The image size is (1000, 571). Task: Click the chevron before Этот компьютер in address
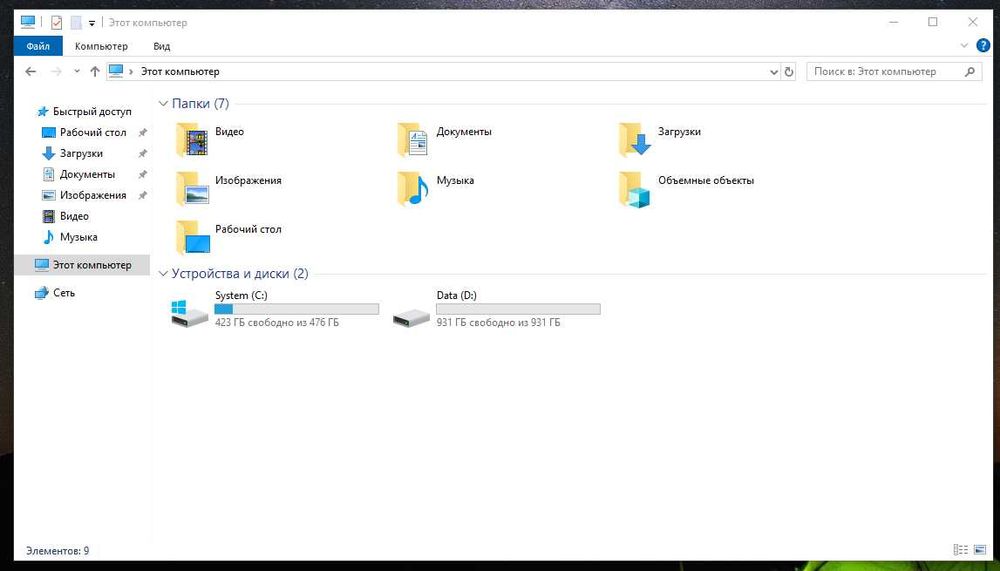(x=131, y=71)
